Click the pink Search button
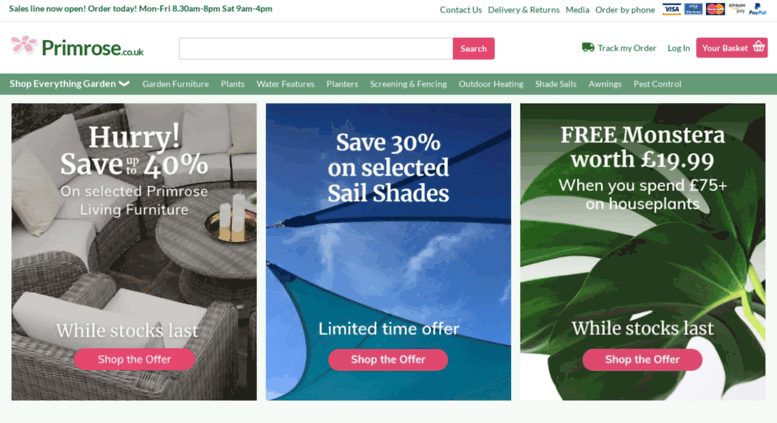The width and height of the screenshot is (777, 423). tap(473, 49)
